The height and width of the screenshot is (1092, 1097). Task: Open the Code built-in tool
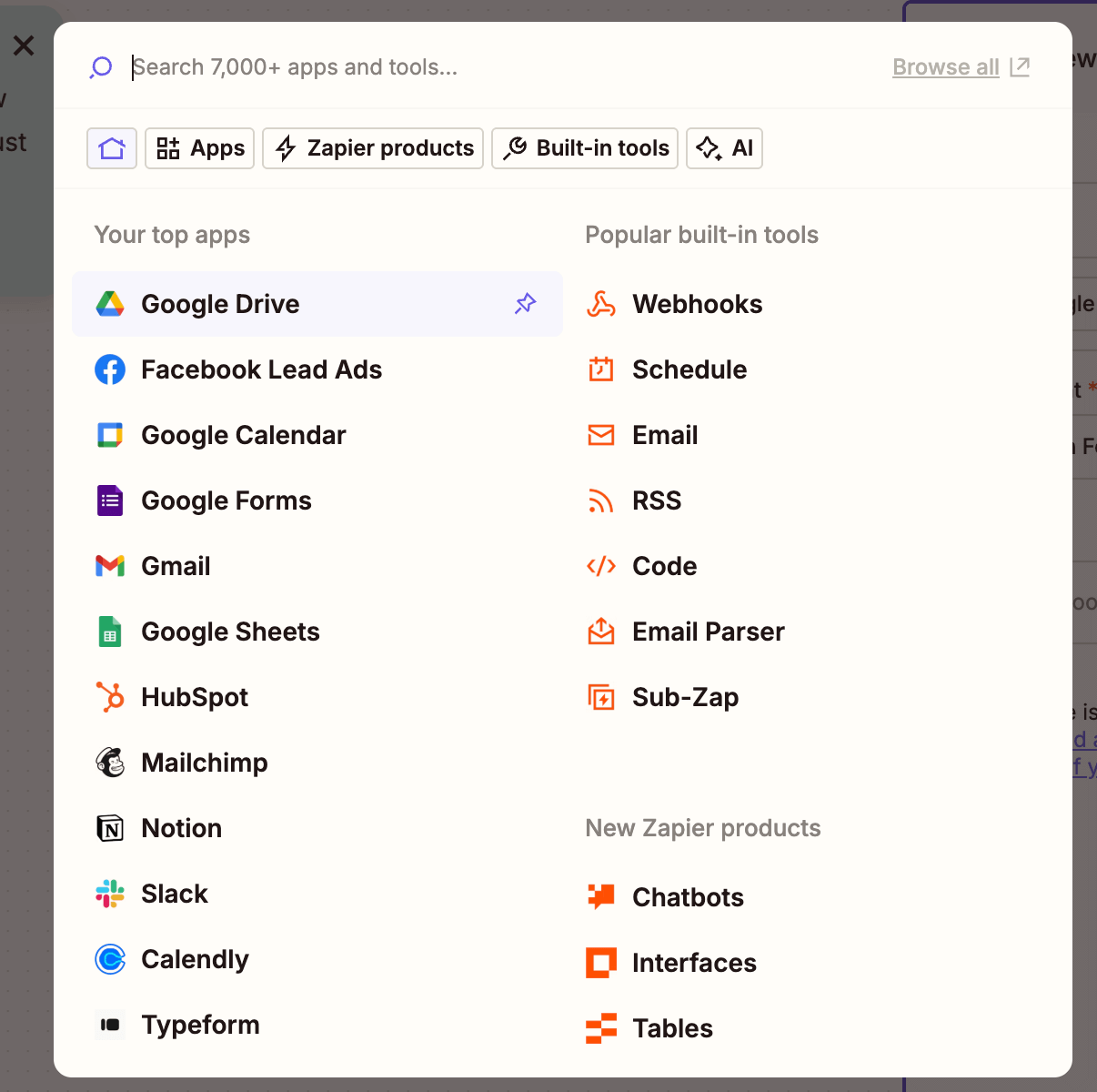point(664,566)
